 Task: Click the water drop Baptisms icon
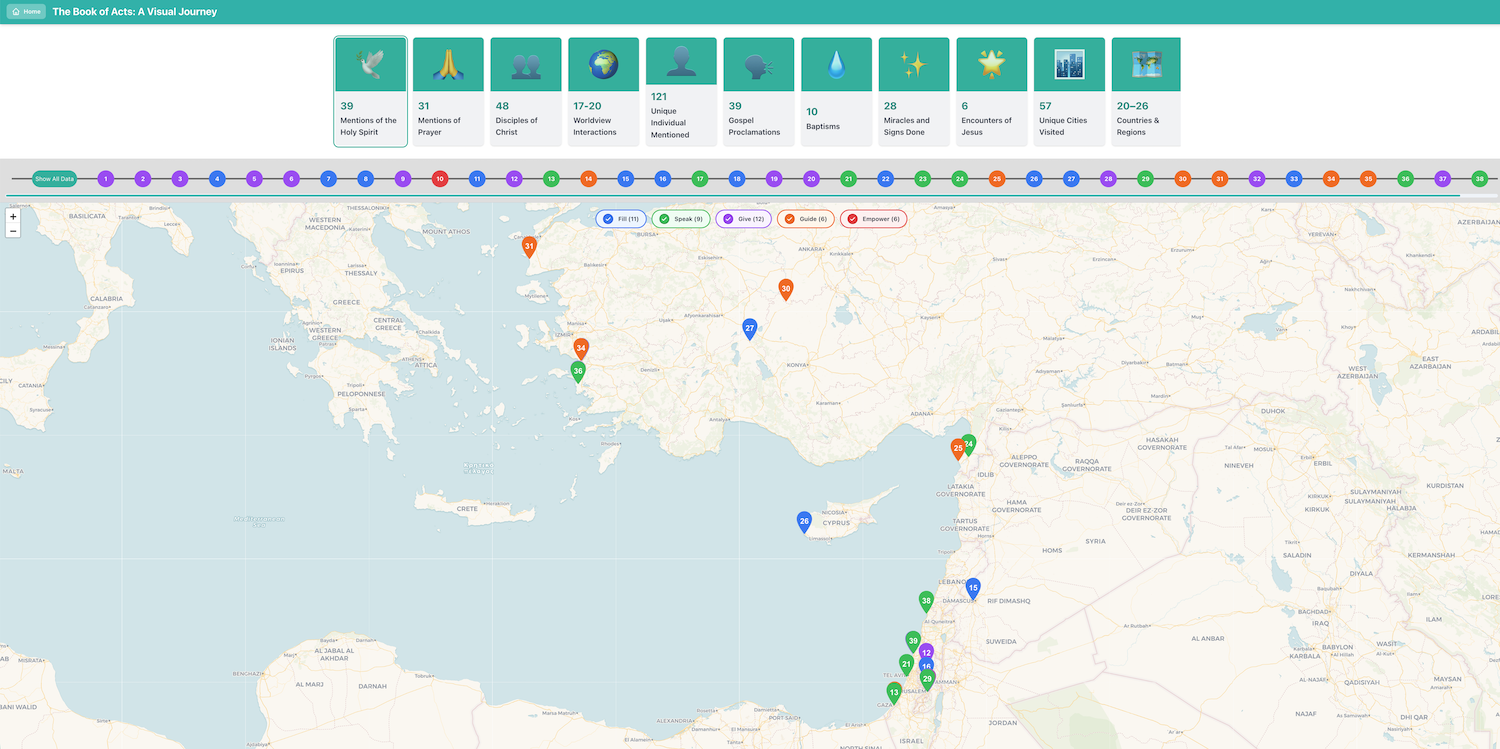click(836, 65)
